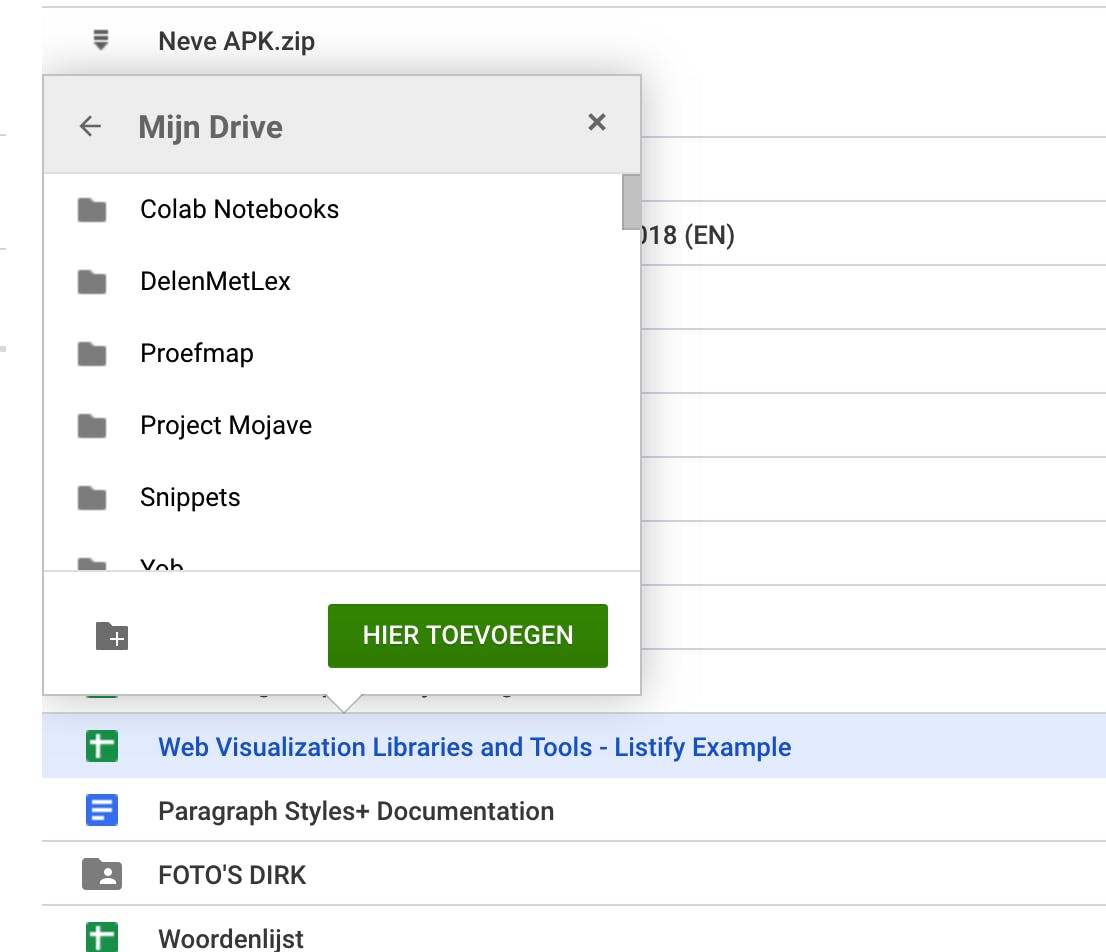Click the green Sheets icon for Woordenlijst
Image resolution: width=1106 pixels, height=952 pixels.
click(101, 938)
